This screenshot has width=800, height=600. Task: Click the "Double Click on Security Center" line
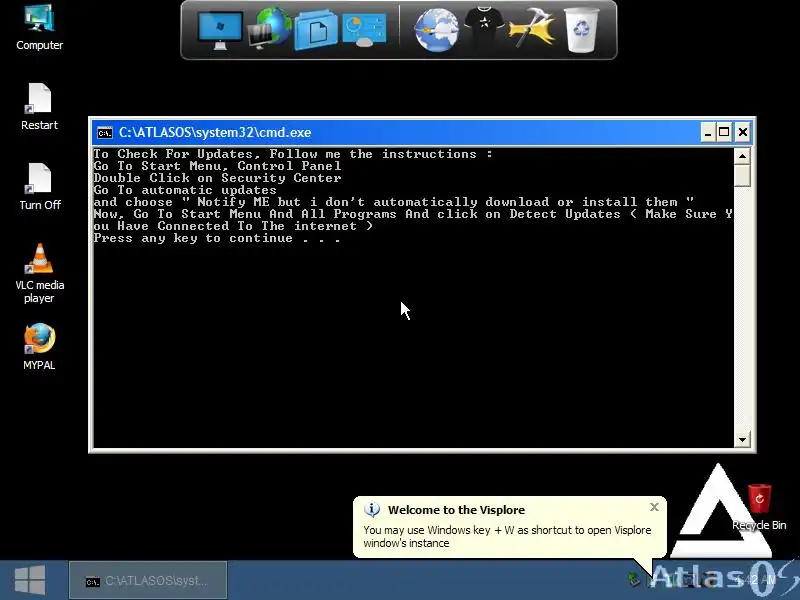point(217,178)
